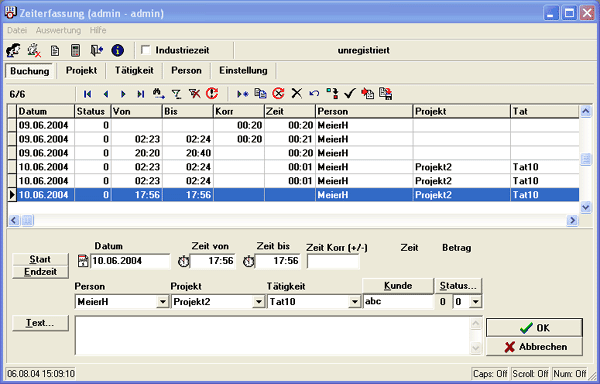
Task: Click the red refresh exclamation icon
Action: click(x=212, y=93)
